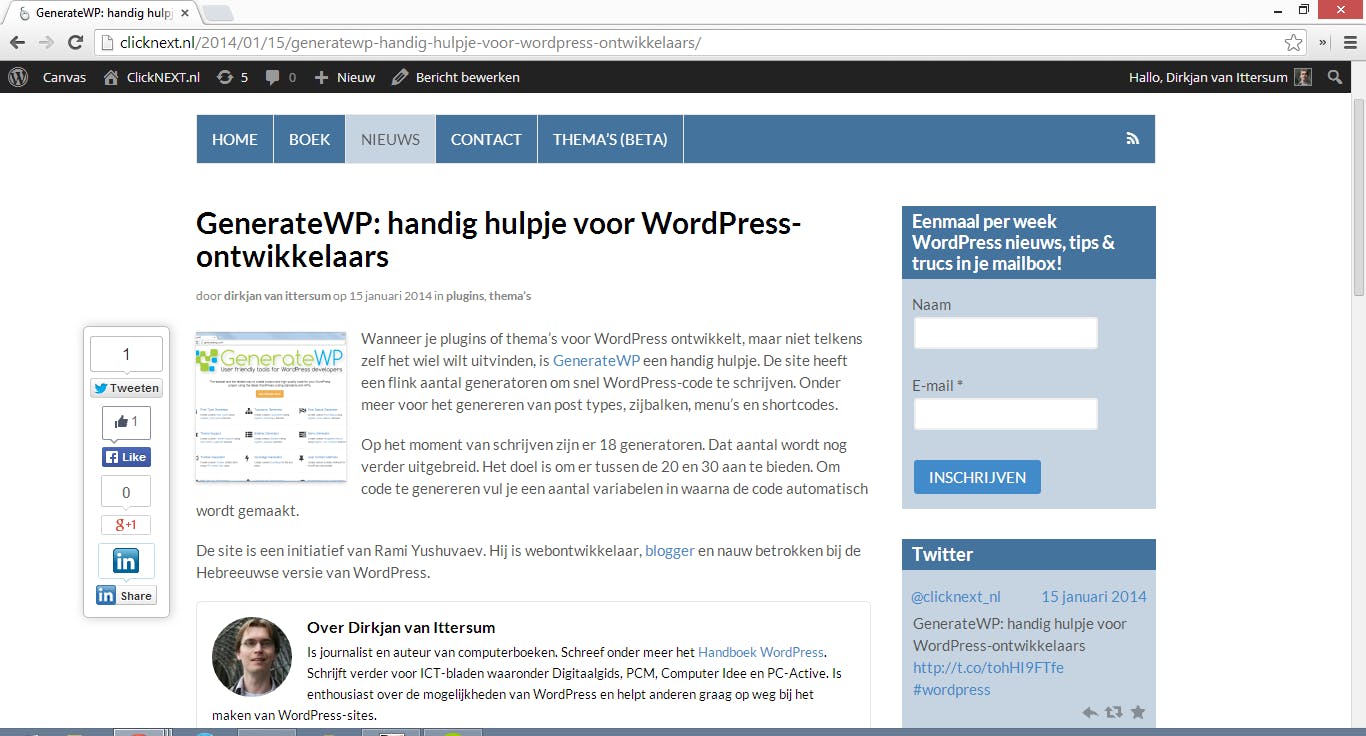The width and height of the screenshot is (1366, 736).
Task: Open the thema's category link
Action: (510, 296)
